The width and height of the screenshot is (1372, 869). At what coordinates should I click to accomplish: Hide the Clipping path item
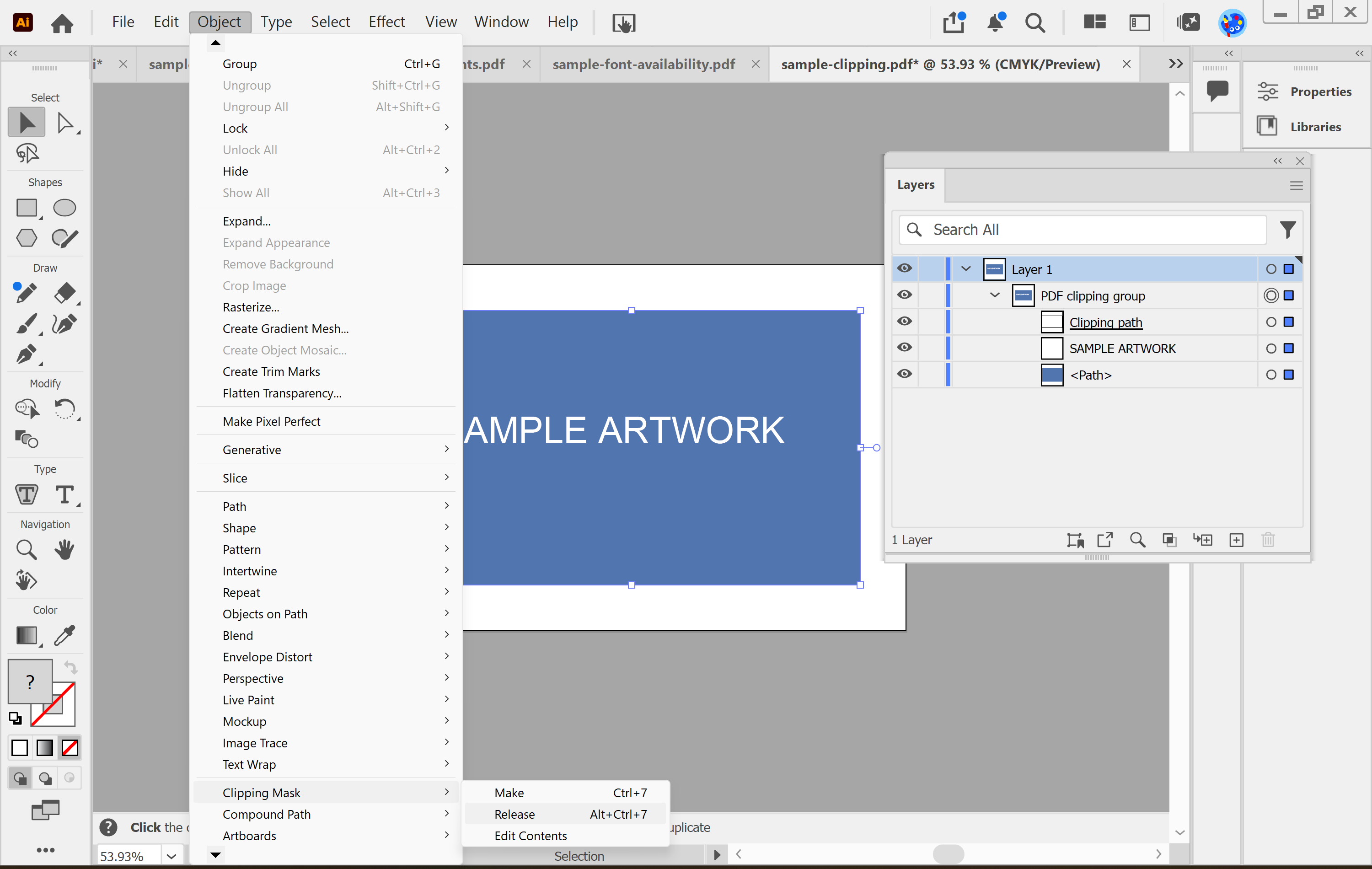click(904, 321)
